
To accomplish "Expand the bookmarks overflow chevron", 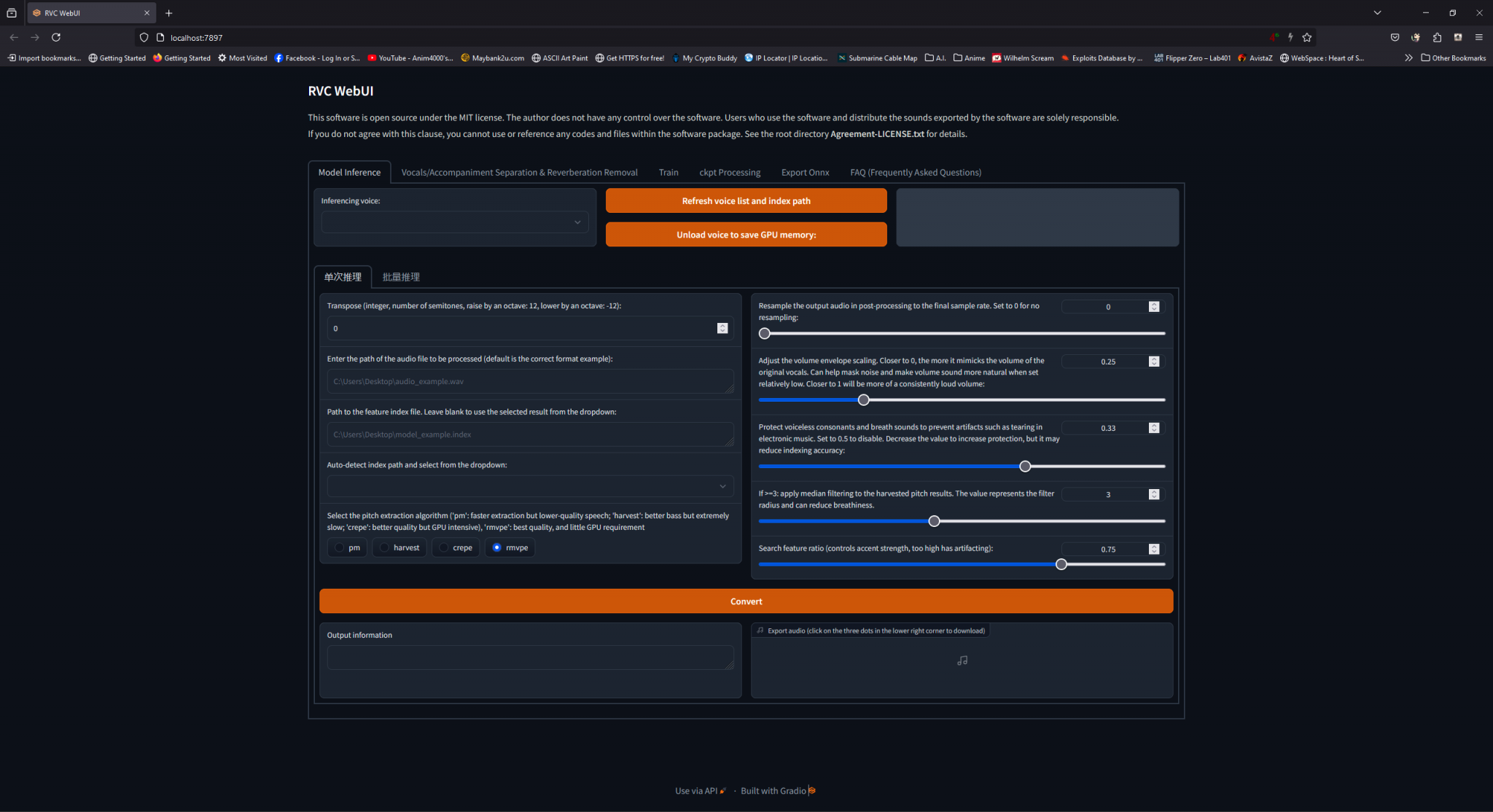I will click(1408, 58).
